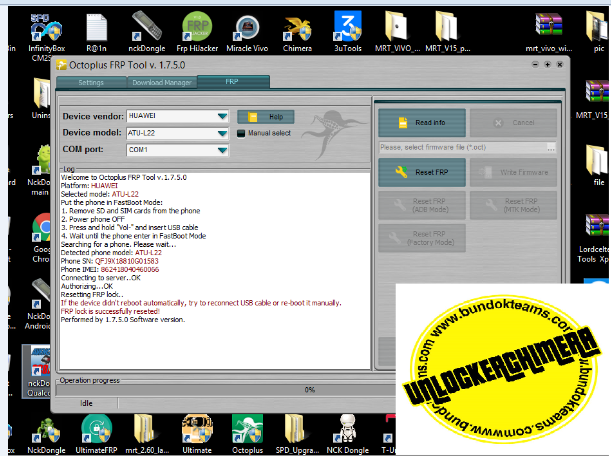611x456 pixels.
Task: Click the Help button
Action: coord(265,117)
